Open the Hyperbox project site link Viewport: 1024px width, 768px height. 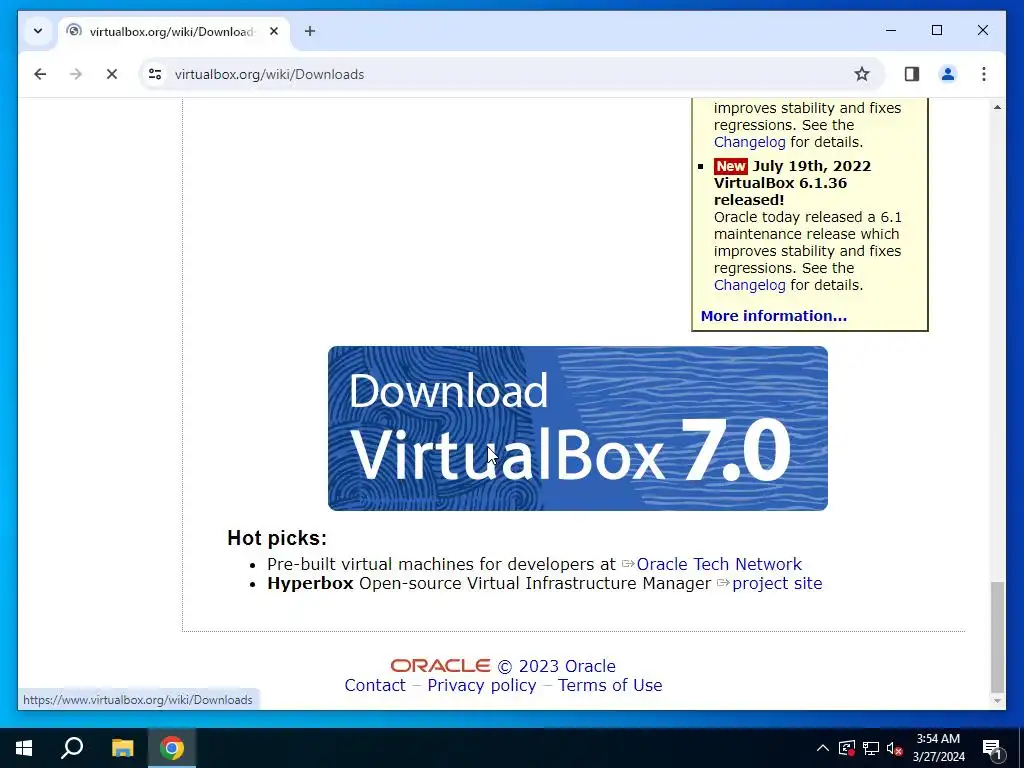point(776,583)
